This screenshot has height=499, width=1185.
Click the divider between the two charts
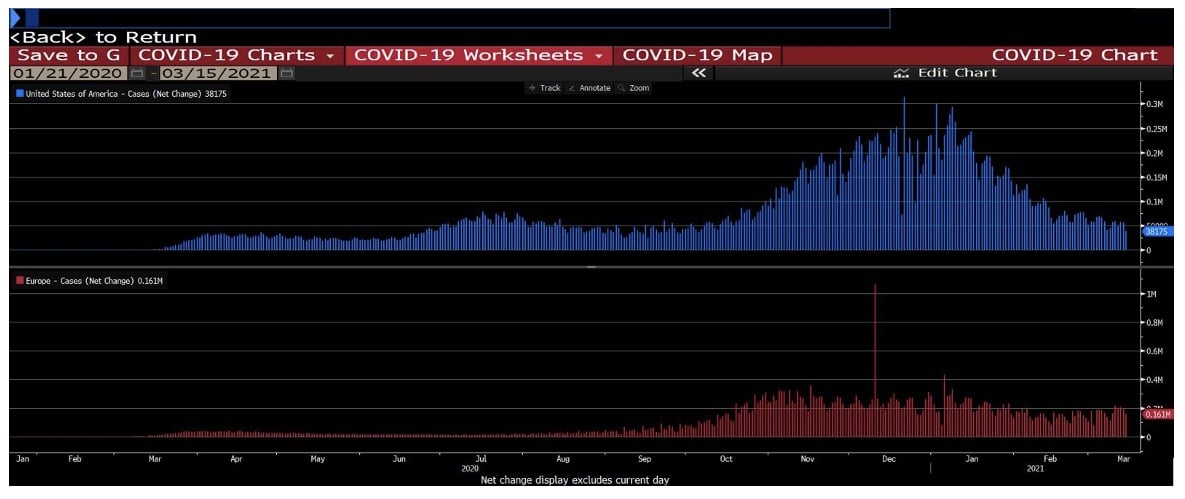click(x=590, y=267)
